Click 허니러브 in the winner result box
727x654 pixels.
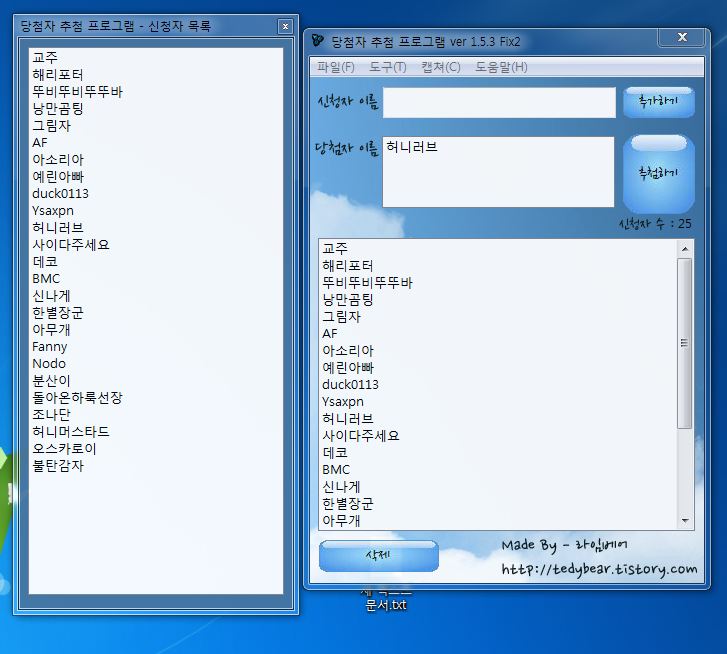pyautogui.click(x=412, y=147)
